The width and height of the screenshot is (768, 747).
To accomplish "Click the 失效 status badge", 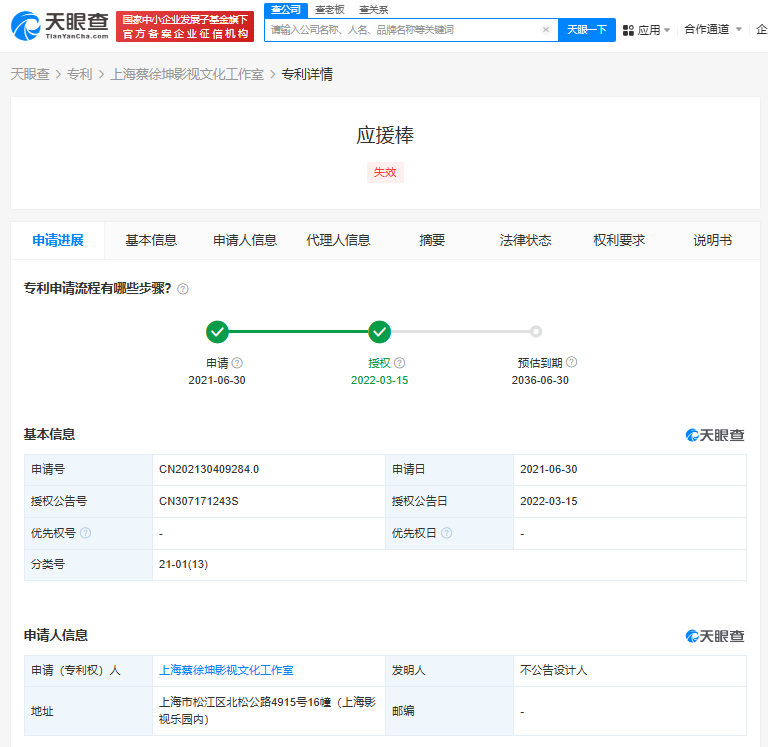I will click(x=385, y=172).
